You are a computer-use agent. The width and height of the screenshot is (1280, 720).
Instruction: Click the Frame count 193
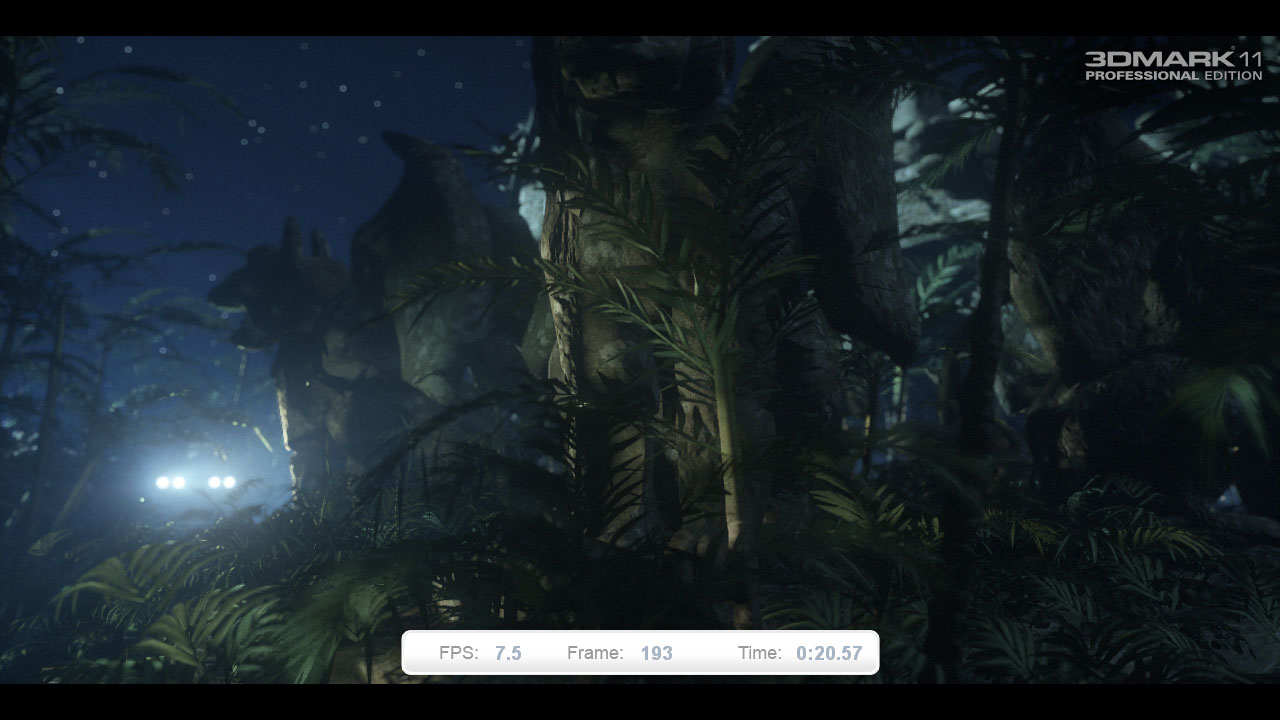click(657, 653)
